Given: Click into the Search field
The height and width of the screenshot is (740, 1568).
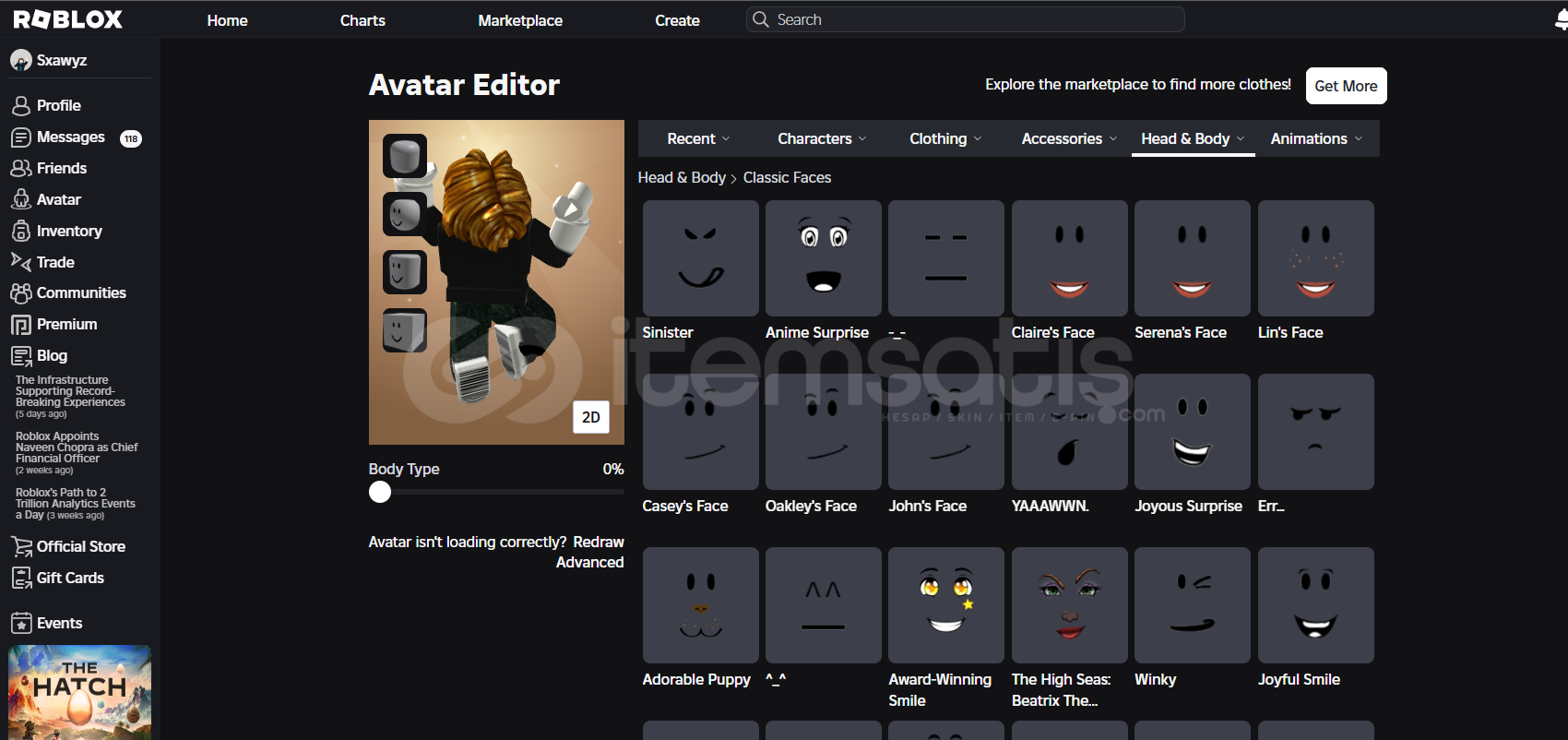Looking at the screenshot, I should point(966,19).
